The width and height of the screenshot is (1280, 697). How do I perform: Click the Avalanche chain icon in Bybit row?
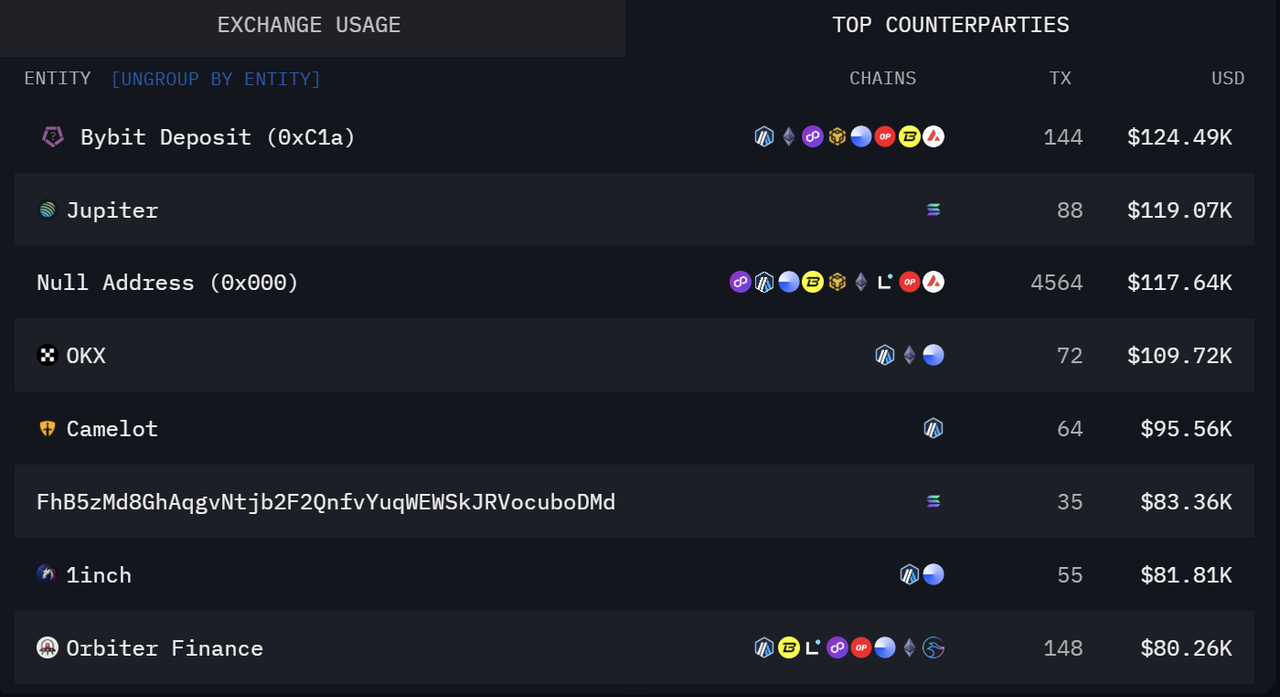pyautogui.click(x=933, y=137)
